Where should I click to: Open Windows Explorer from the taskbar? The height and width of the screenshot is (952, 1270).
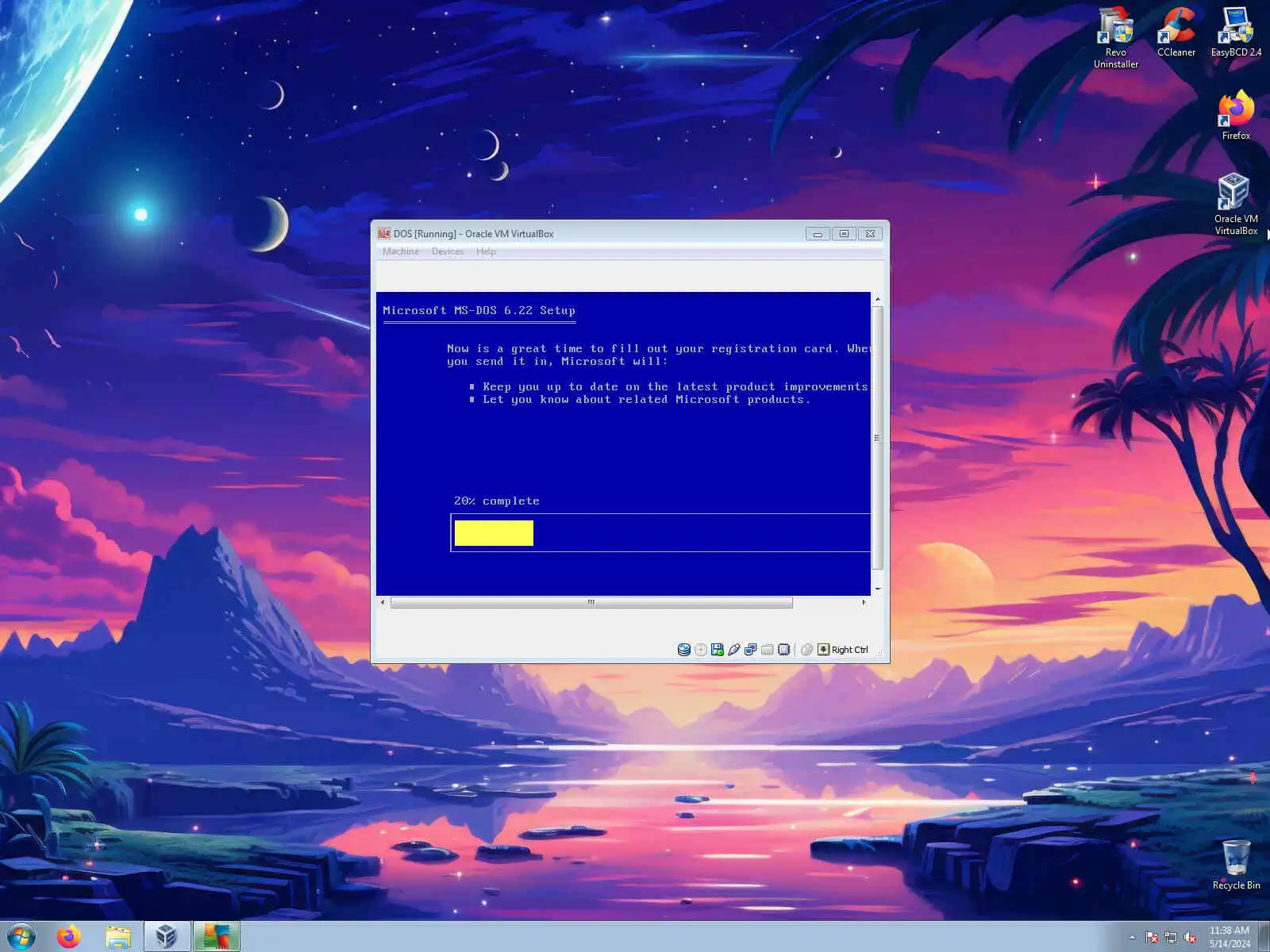pos(118,937)
